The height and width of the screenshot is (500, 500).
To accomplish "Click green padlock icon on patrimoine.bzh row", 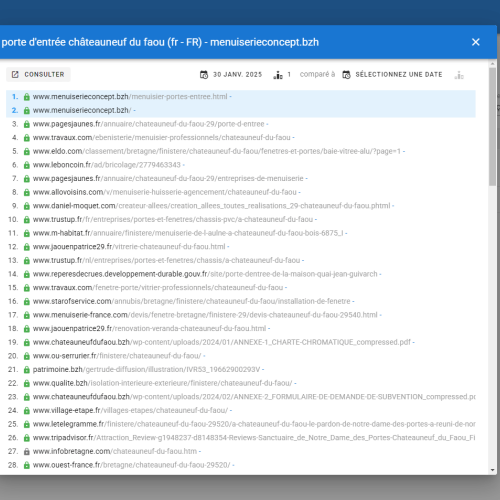I will (x=27, y=370).
